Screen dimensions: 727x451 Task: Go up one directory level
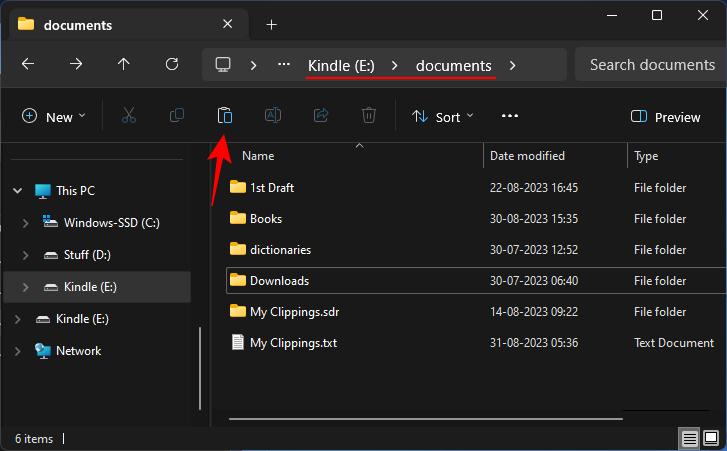point(124,64)
